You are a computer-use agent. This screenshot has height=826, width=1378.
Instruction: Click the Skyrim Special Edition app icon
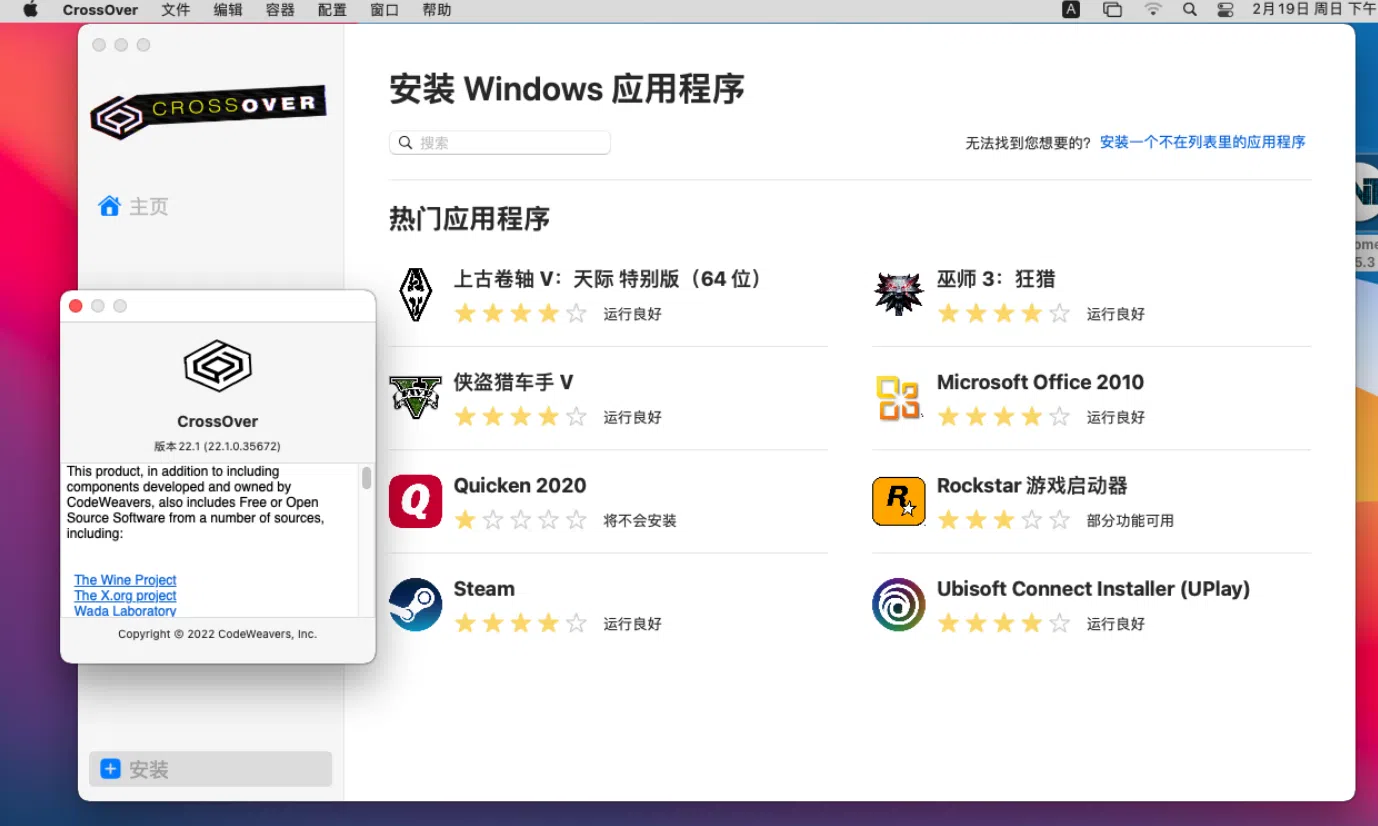coord(415,293)
